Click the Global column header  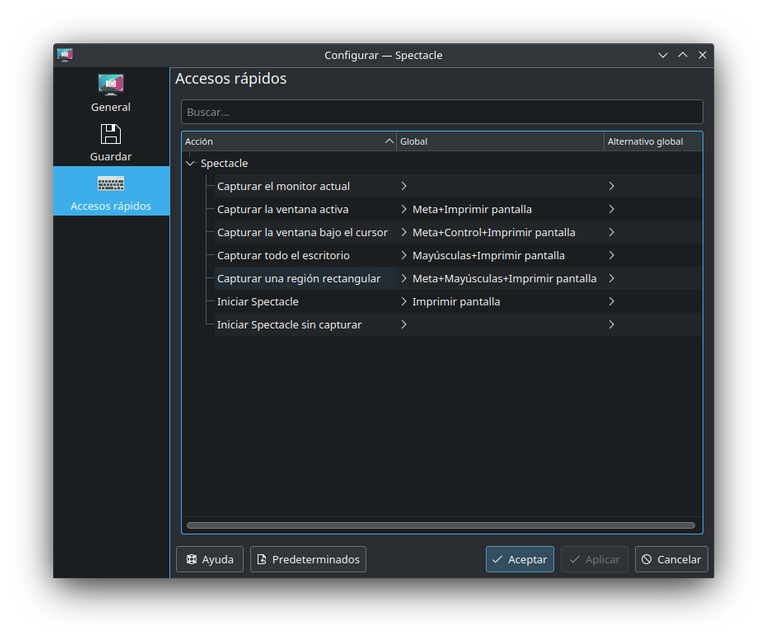click(x=500, y=142)
